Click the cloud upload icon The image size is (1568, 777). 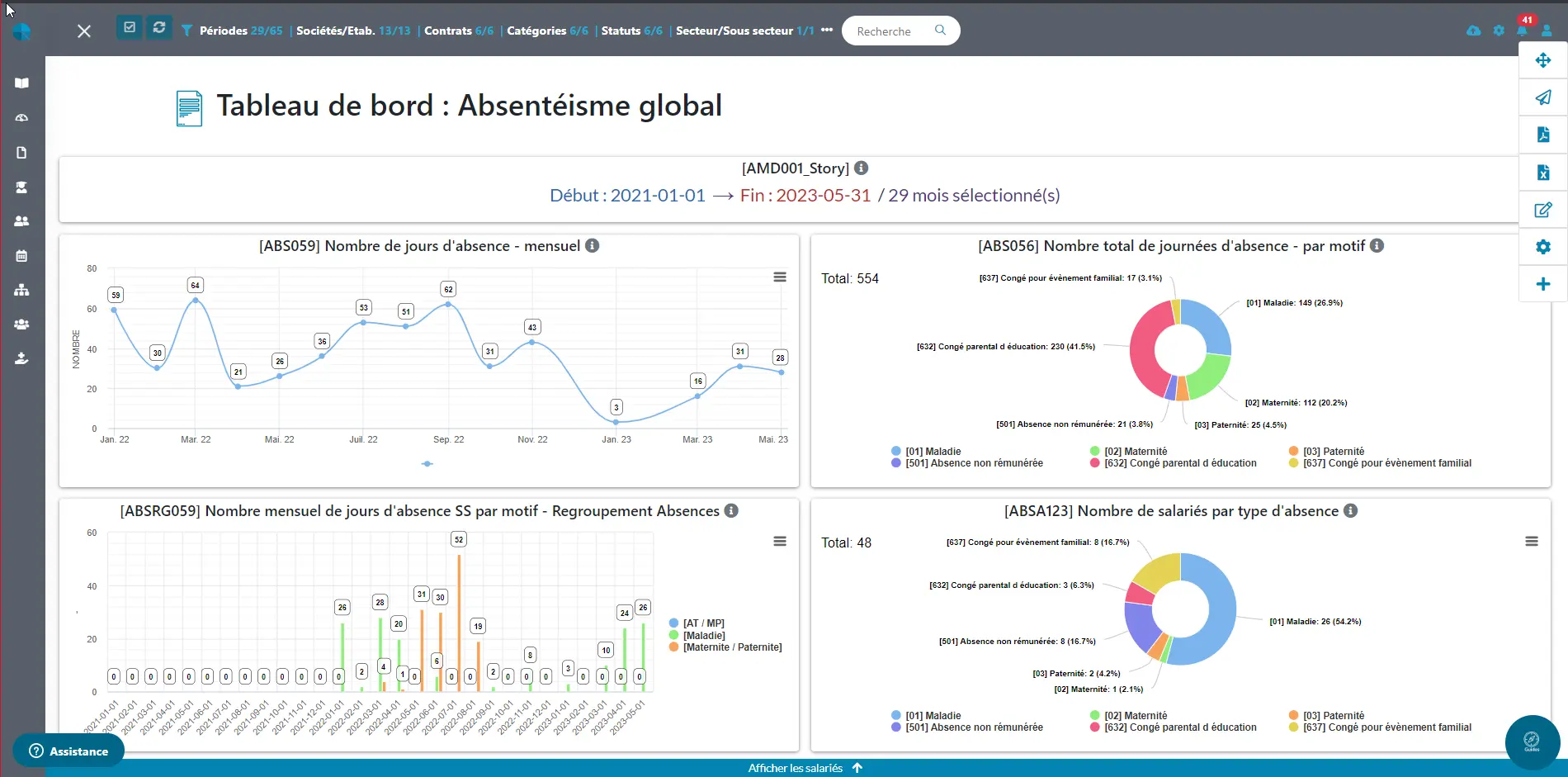coord(1473,31)
